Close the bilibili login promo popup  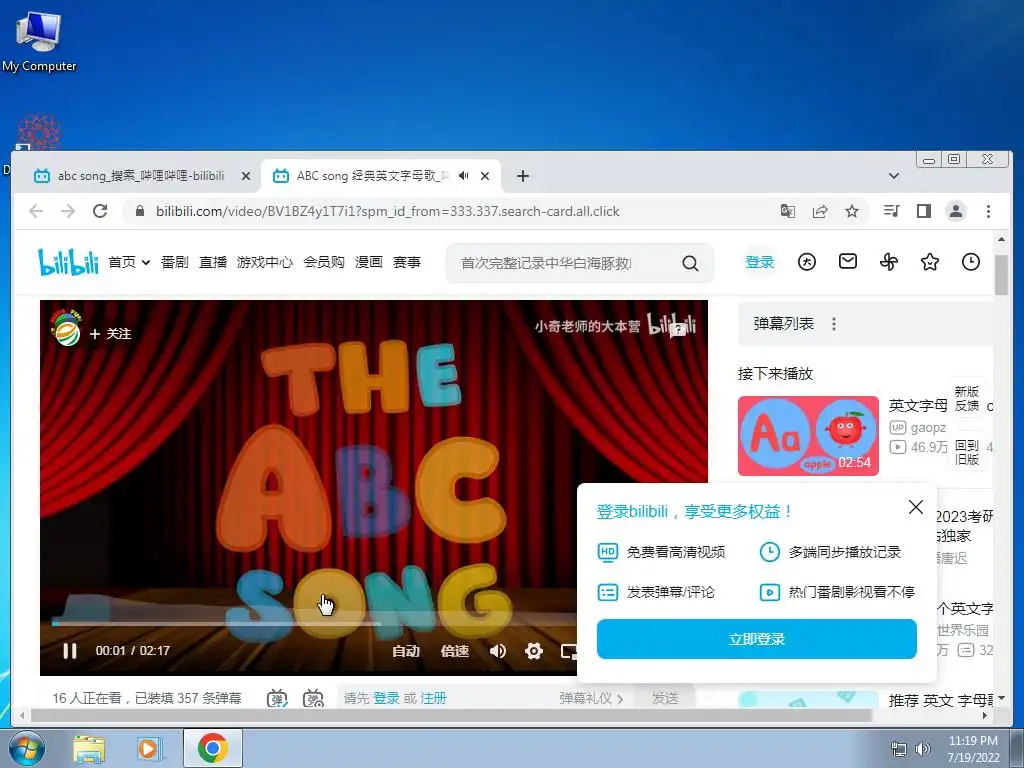pyautogui.click(x=916, y=507)
